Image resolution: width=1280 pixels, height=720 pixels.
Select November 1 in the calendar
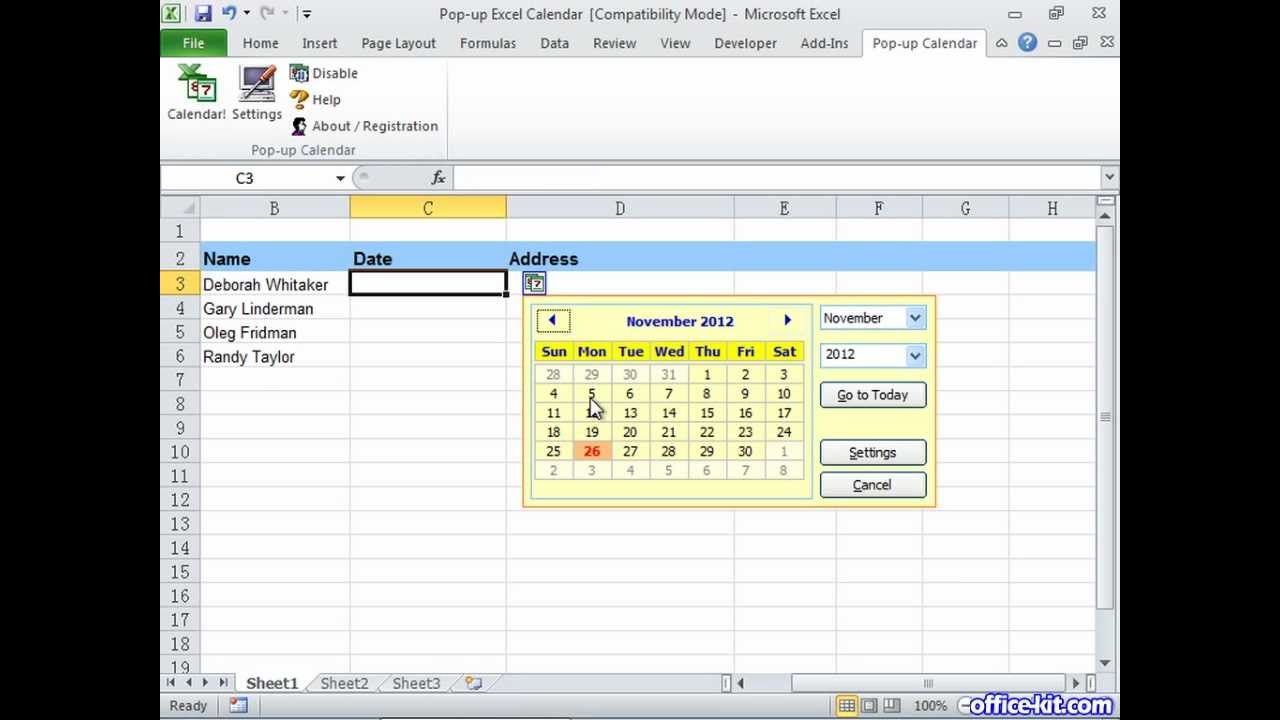[x=707, y=375]
